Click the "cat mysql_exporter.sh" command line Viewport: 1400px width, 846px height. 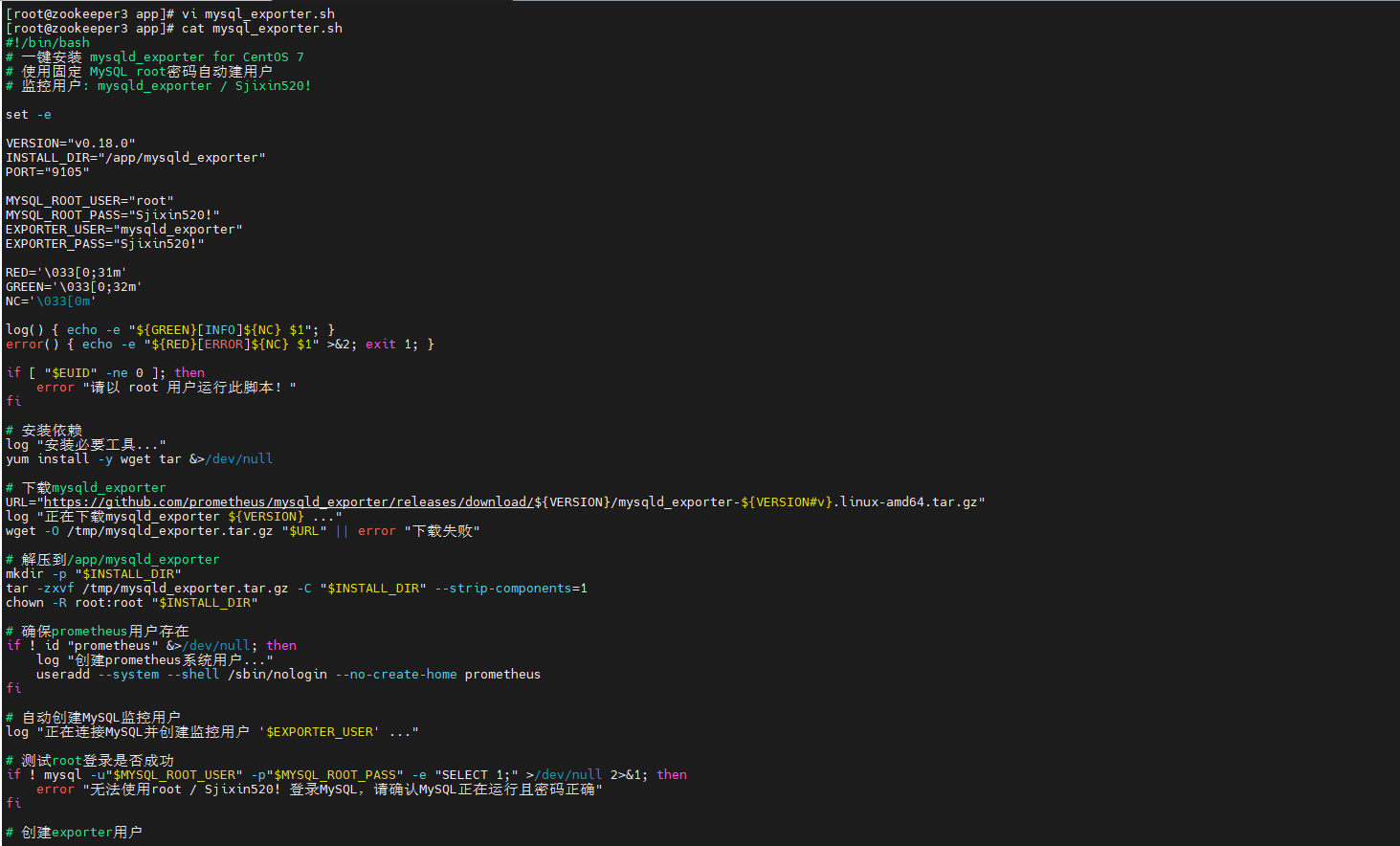click(261, 28)
